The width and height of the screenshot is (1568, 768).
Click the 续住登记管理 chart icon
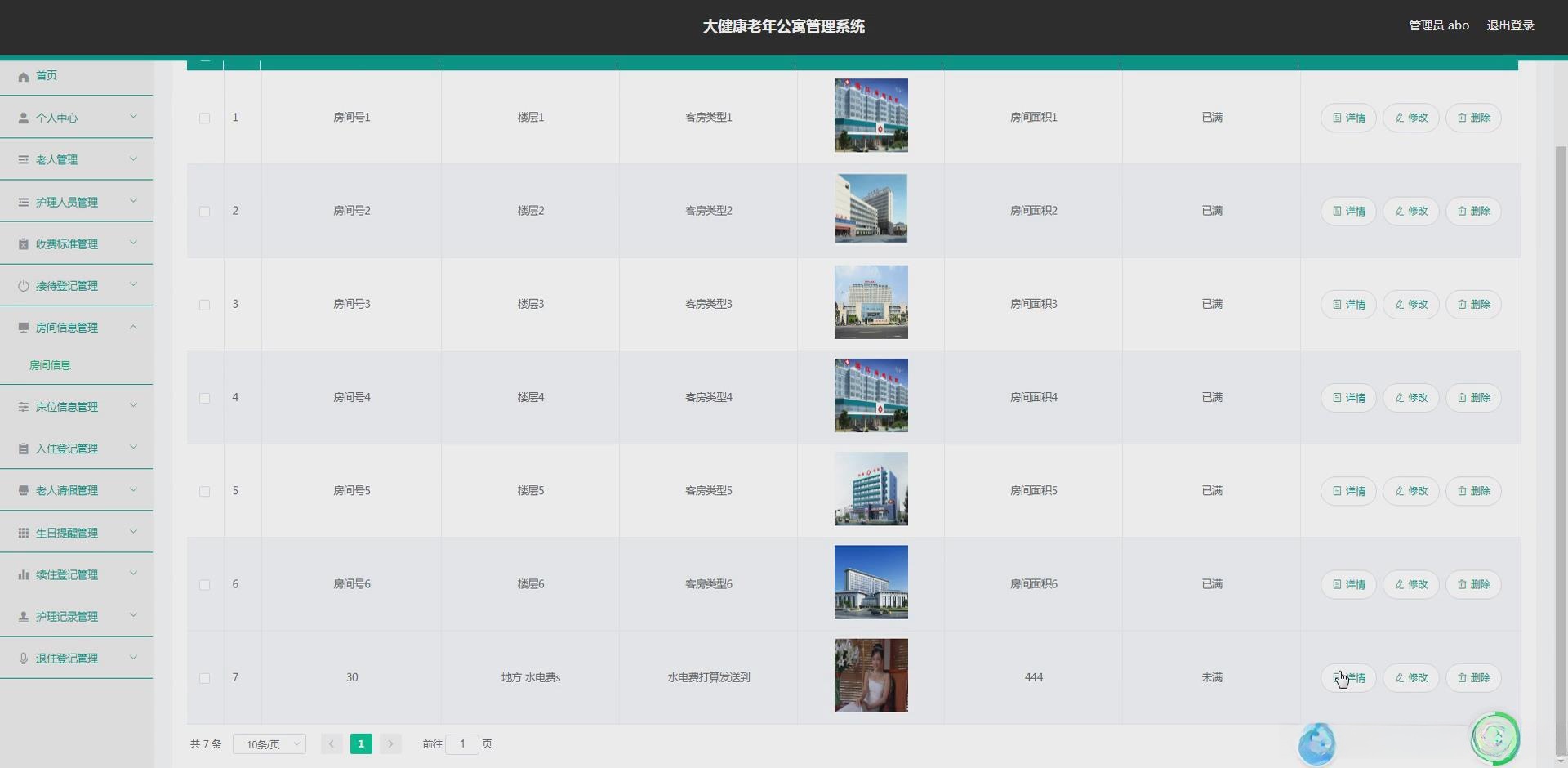[23, 574]
